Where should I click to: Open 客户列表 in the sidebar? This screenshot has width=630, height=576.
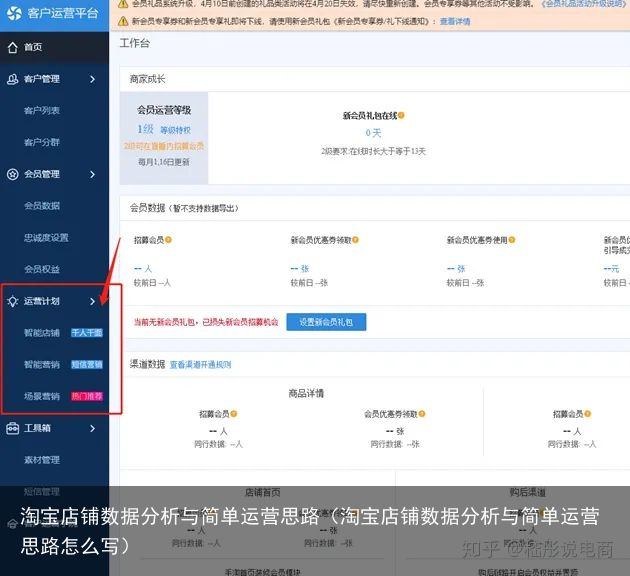(x=42, y=110)
